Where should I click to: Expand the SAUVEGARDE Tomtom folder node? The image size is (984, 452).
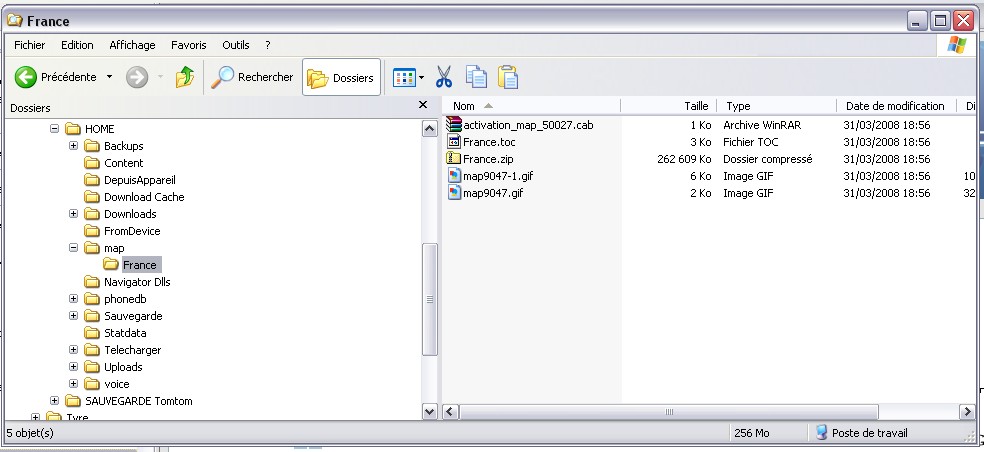54,401
